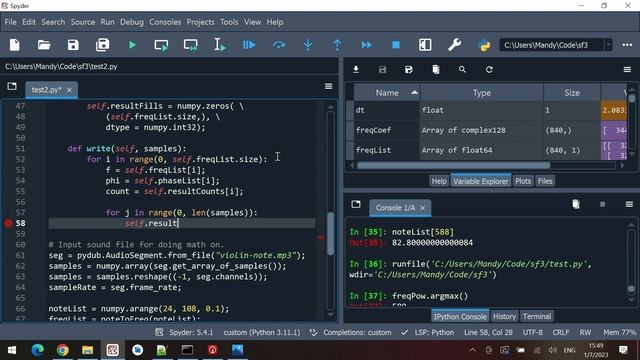The width and height of the screenshot is (640, 360).
Task: Open Chrome from the Windows taskbar
Action: pos(62,350)
